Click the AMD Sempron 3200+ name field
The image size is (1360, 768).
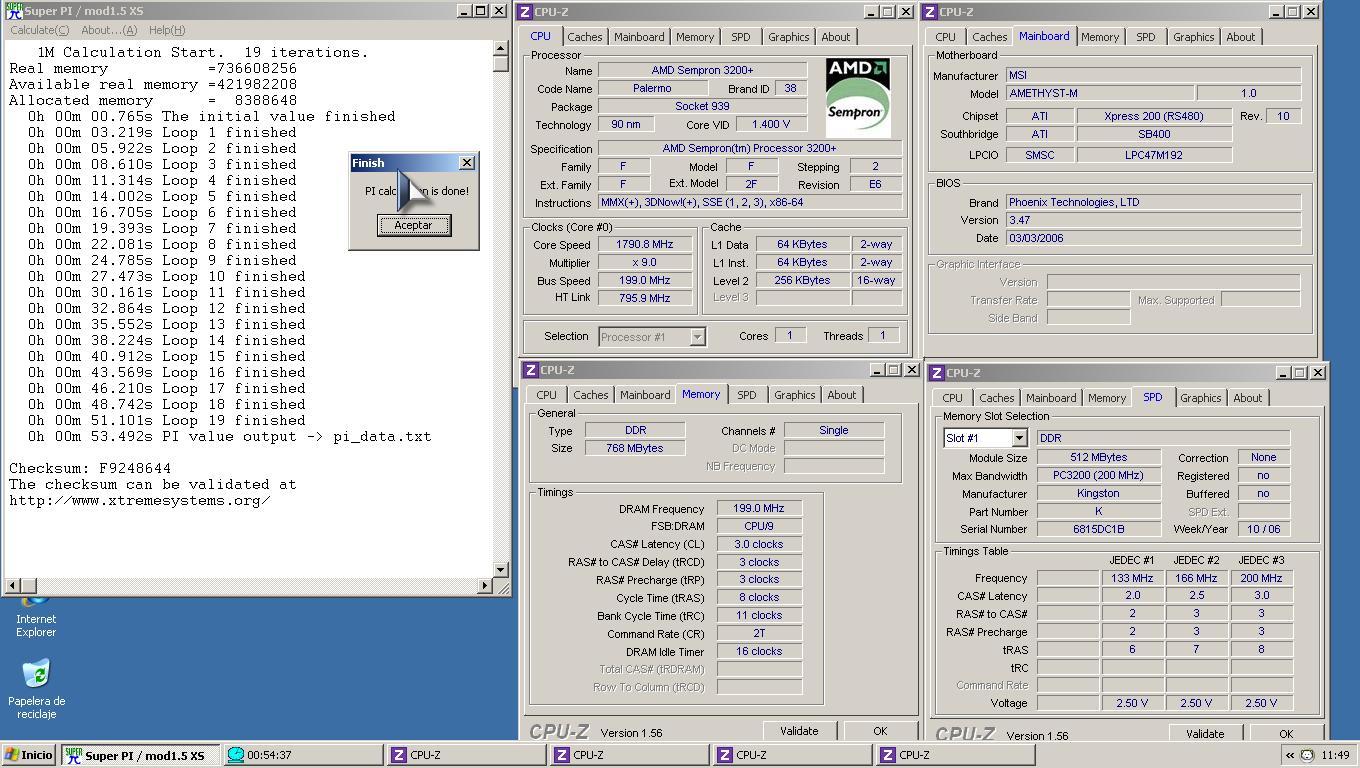pyautogui.click(x=702, y=71)
